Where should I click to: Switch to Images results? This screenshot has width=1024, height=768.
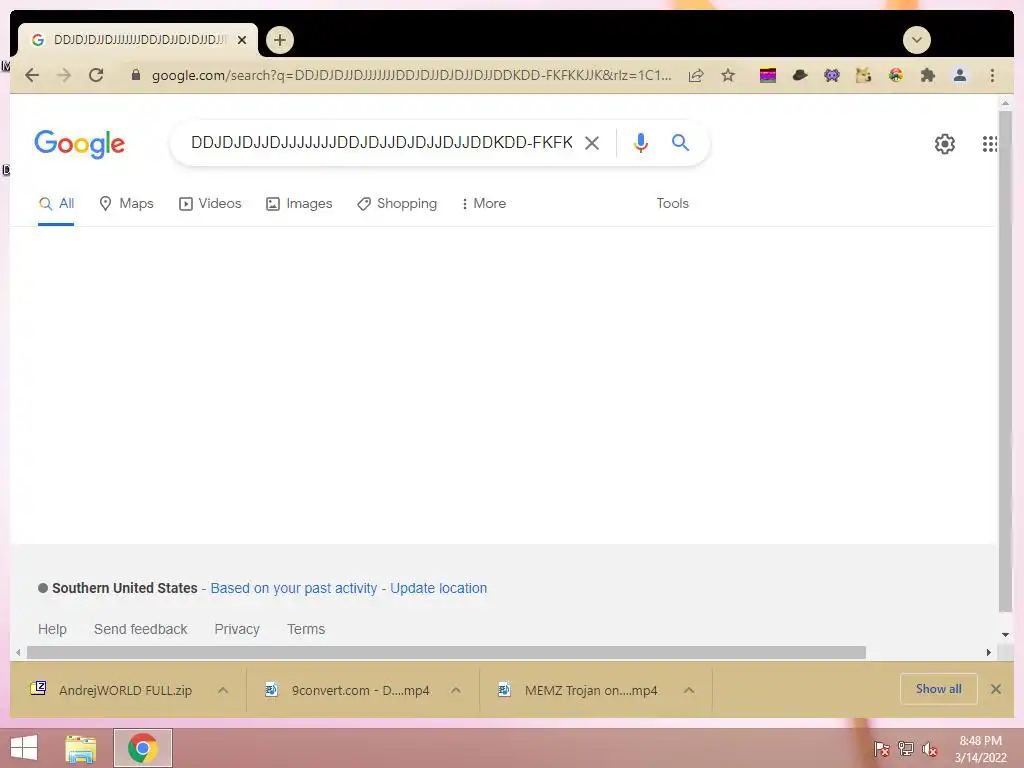click(299, 204)
